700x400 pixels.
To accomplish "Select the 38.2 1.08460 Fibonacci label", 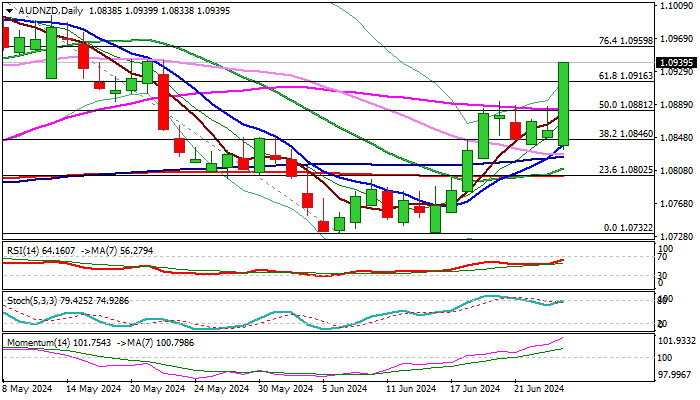I will pyautogui.click(x=625, y=134).
